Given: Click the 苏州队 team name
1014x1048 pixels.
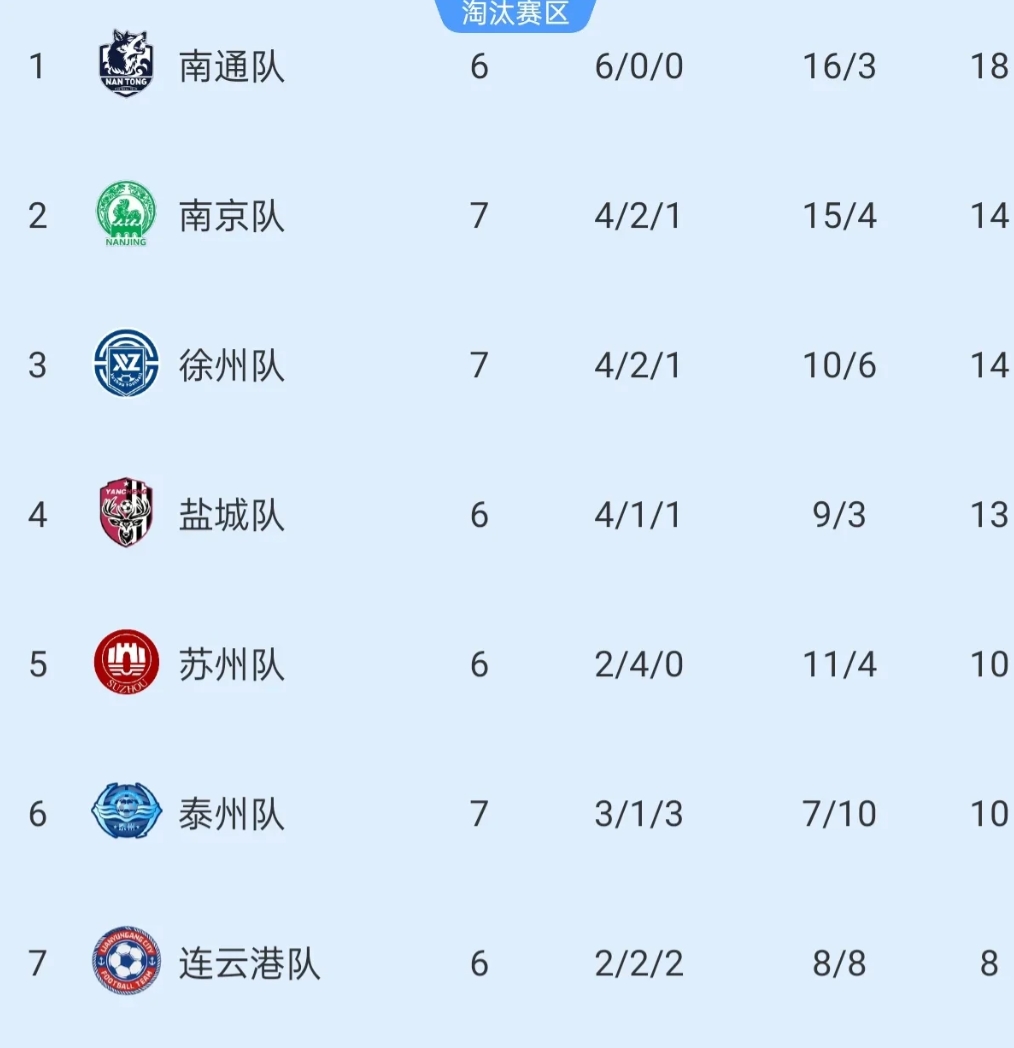Looking at the screenshot, I should [x=232, y=664].
